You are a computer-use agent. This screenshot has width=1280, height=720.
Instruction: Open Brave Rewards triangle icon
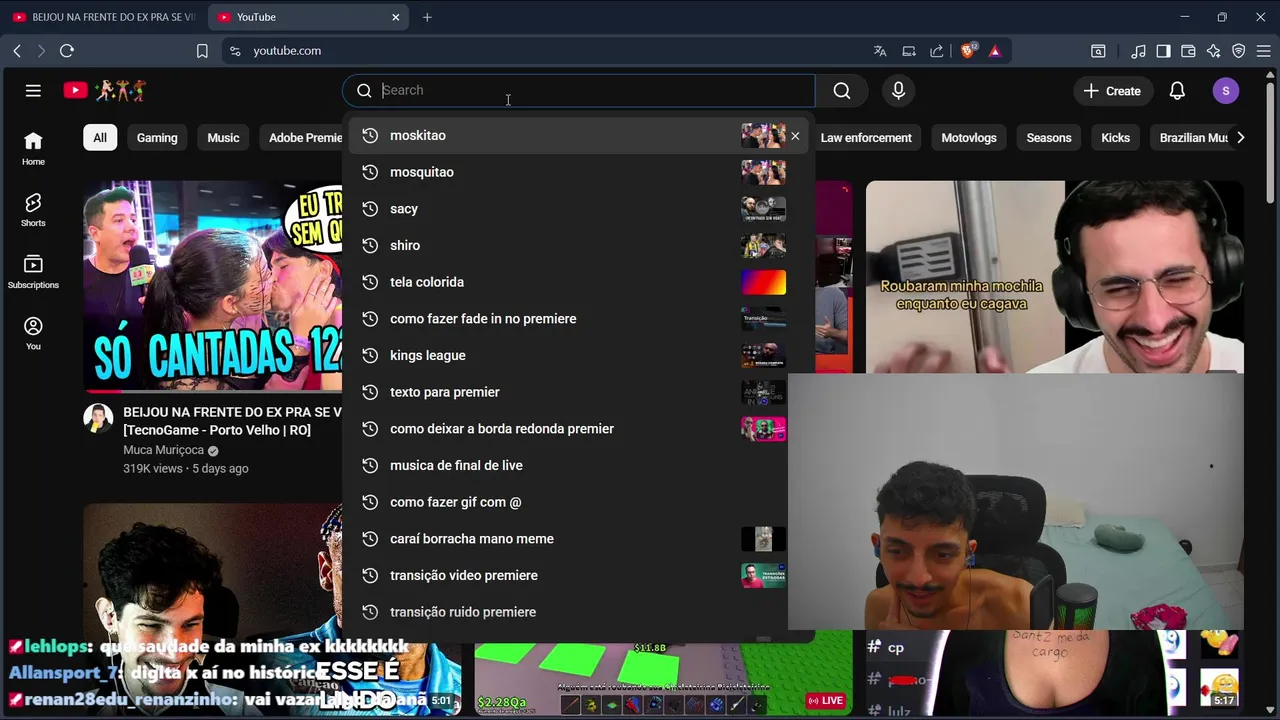[995, 51]
